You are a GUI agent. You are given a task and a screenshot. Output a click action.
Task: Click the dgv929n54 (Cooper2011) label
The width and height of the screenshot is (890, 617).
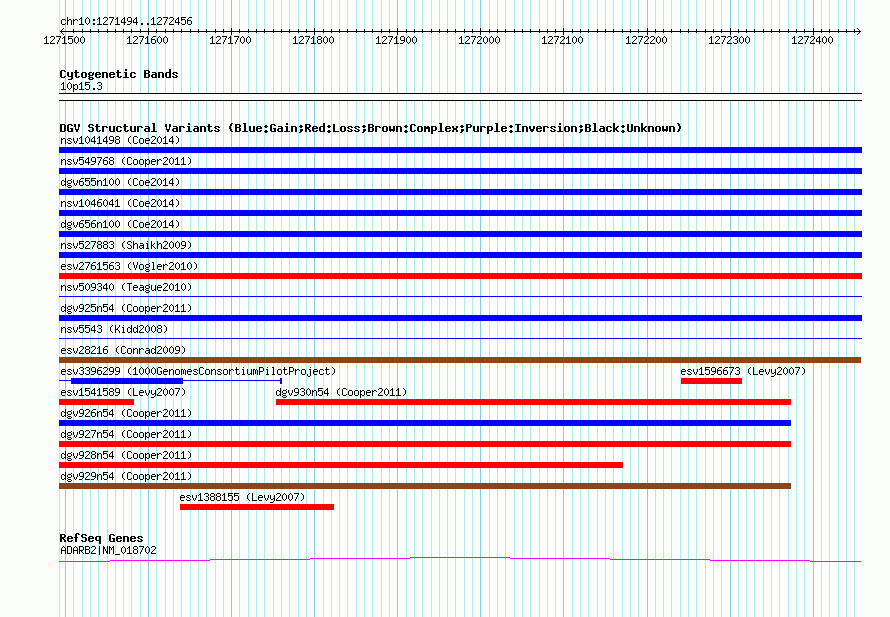126,476
